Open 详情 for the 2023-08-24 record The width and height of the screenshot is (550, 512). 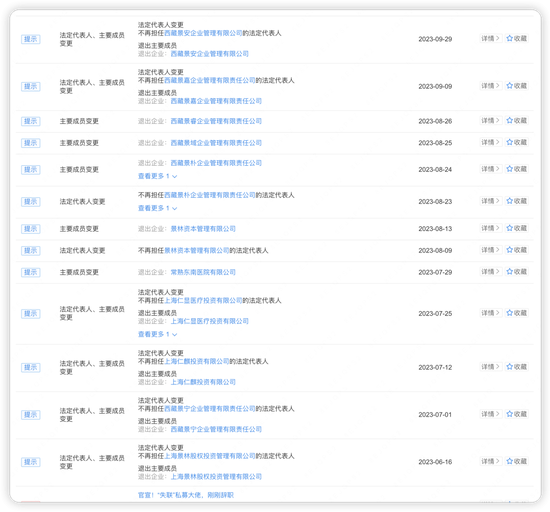491,169
